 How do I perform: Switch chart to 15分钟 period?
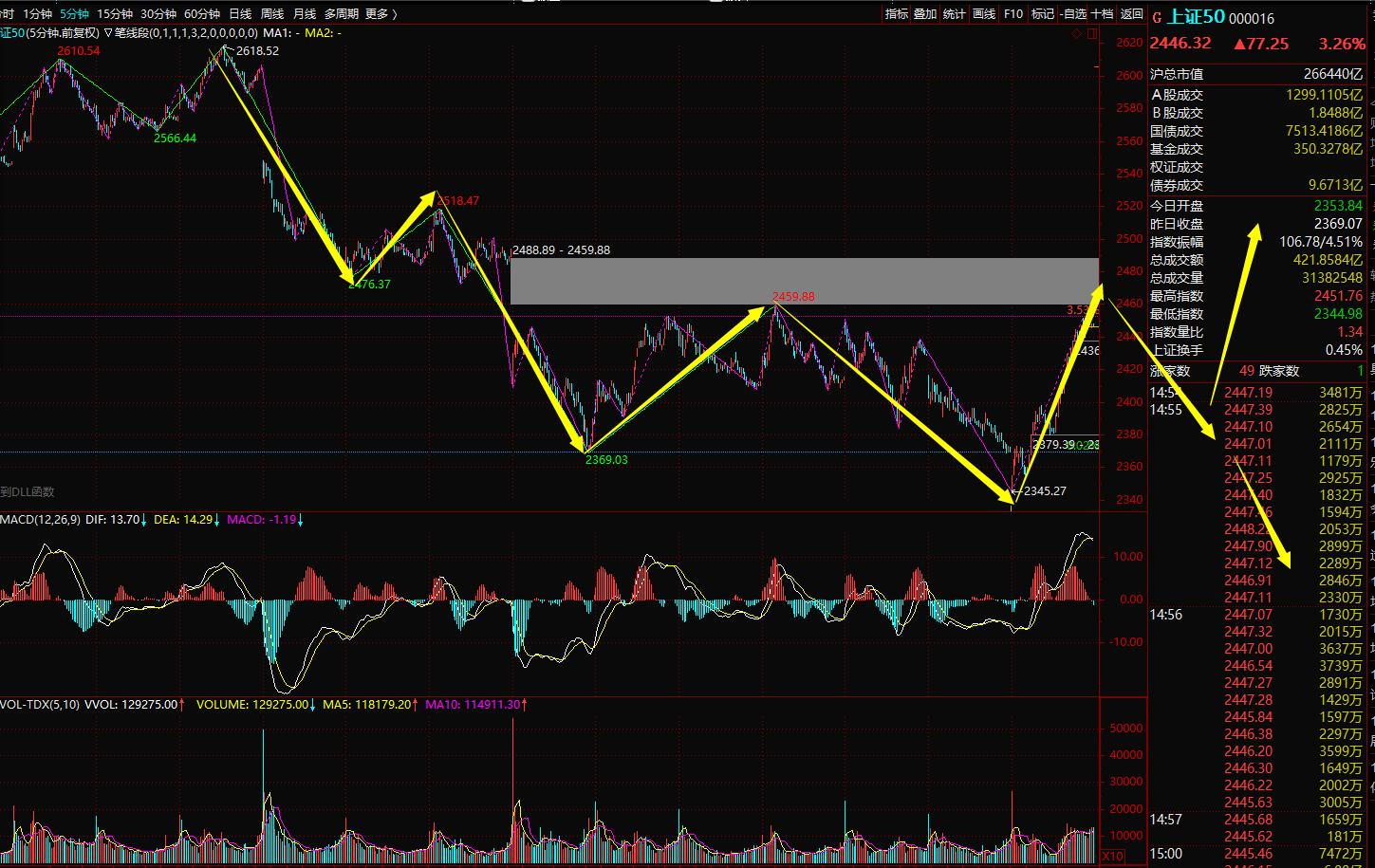click(115, 14)
